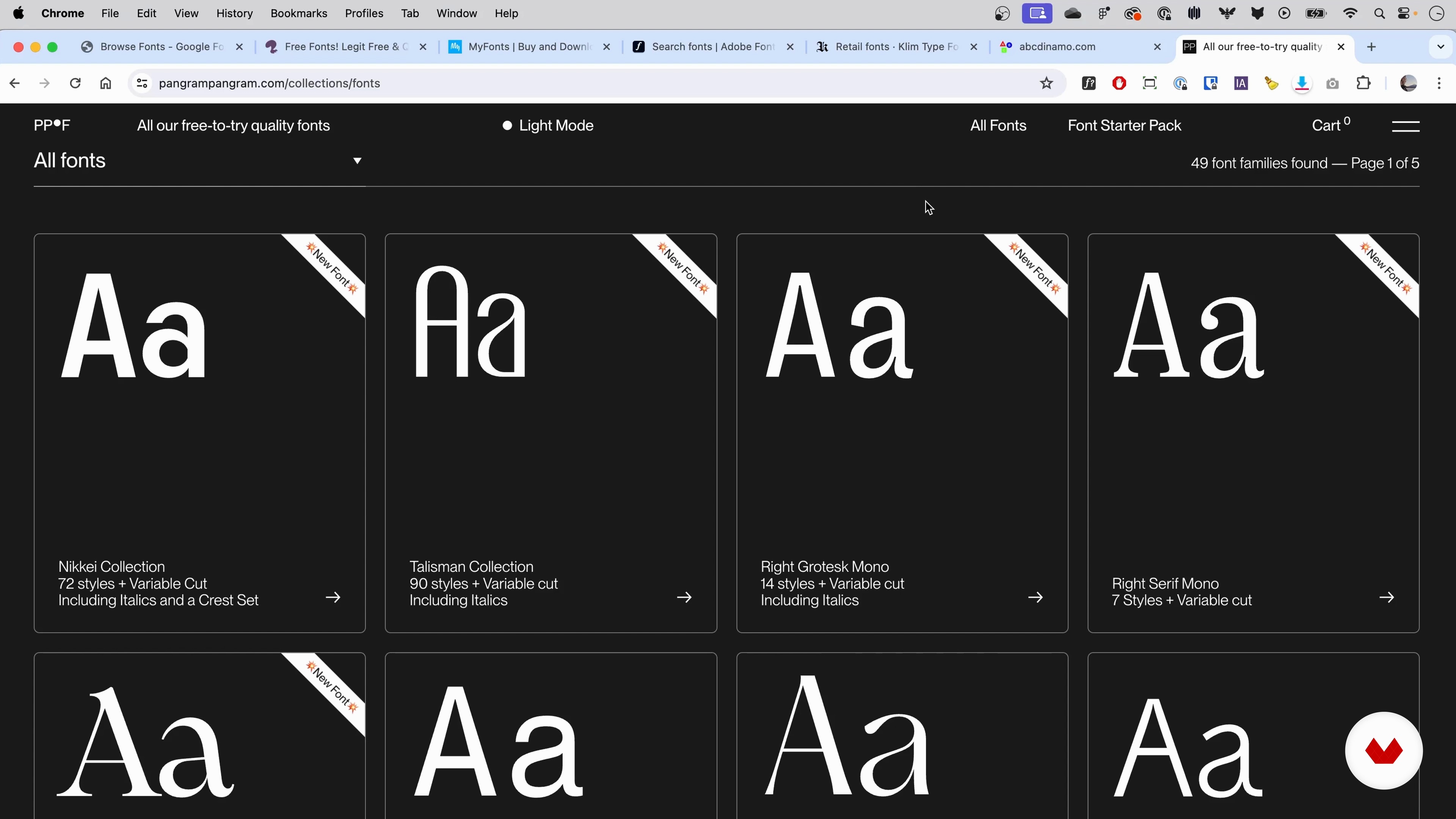Open the View menu
This screenshot has width=1456, height=819.
(x=186, y=13)
